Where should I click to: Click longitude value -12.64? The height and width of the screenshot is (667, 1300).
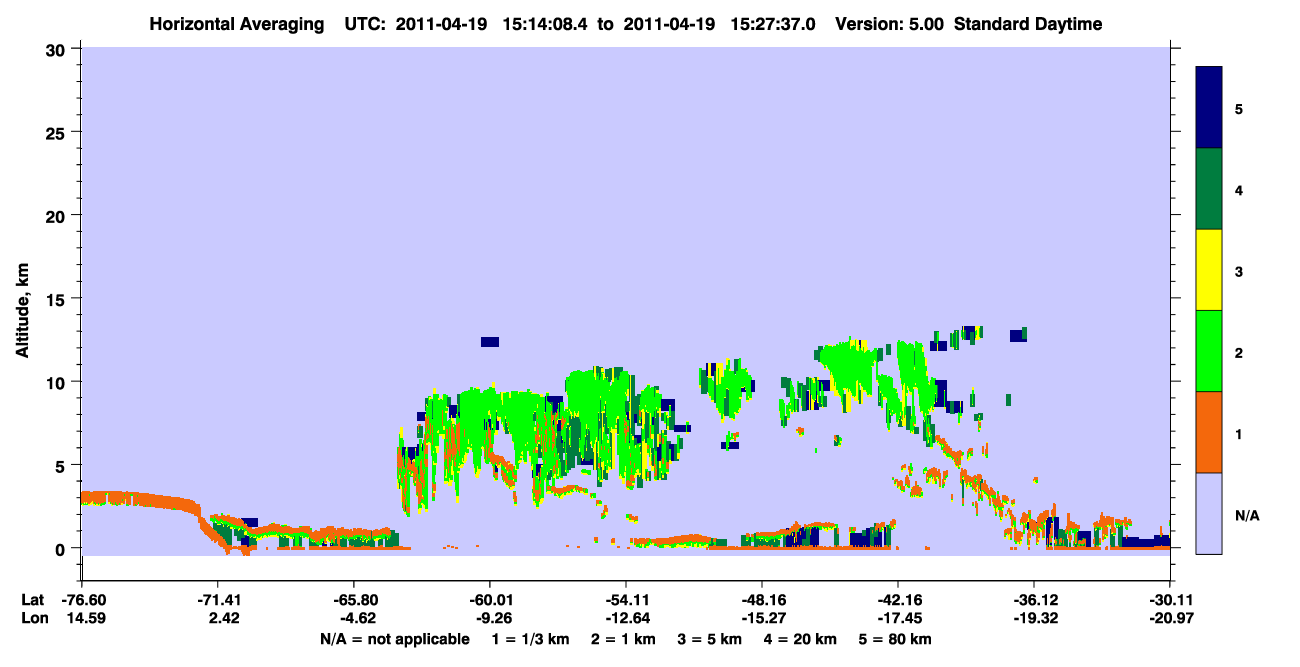pyautogui.click(x=625, y=619)
